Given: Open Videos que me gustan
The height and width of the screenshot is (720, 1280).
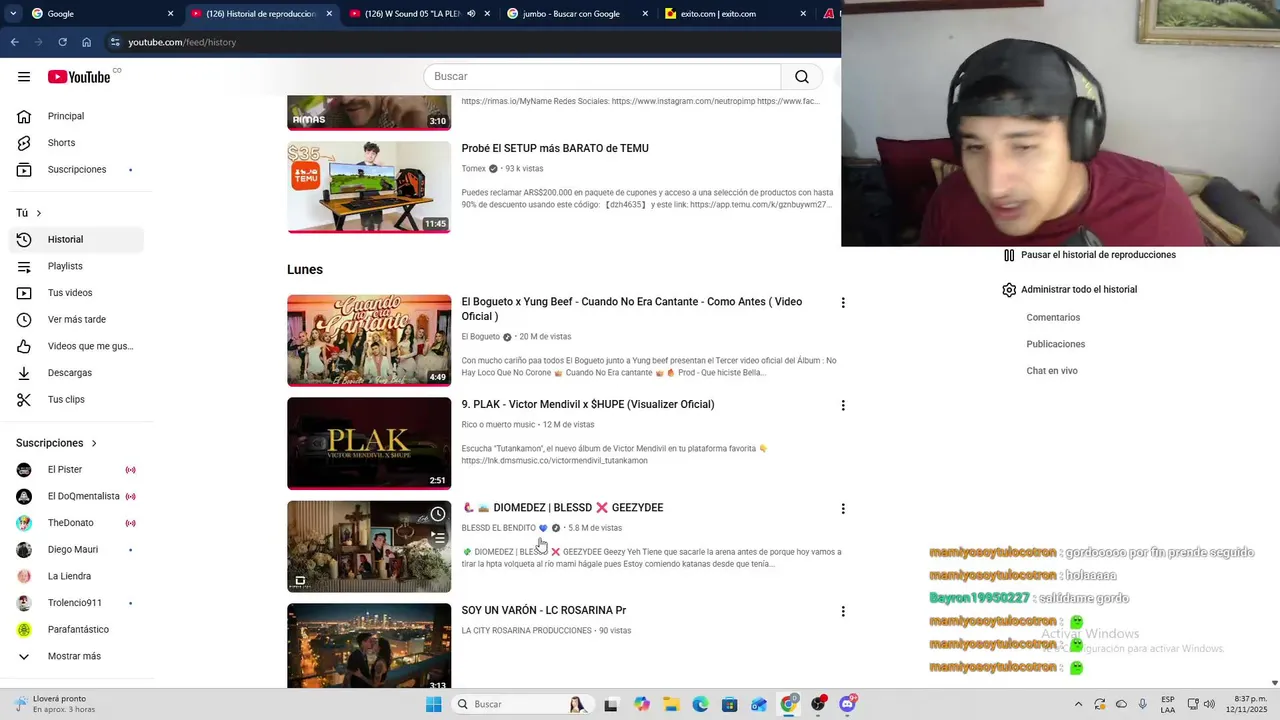Looking at the screenshot, I should pyautogui.click(x=77, y=346).
